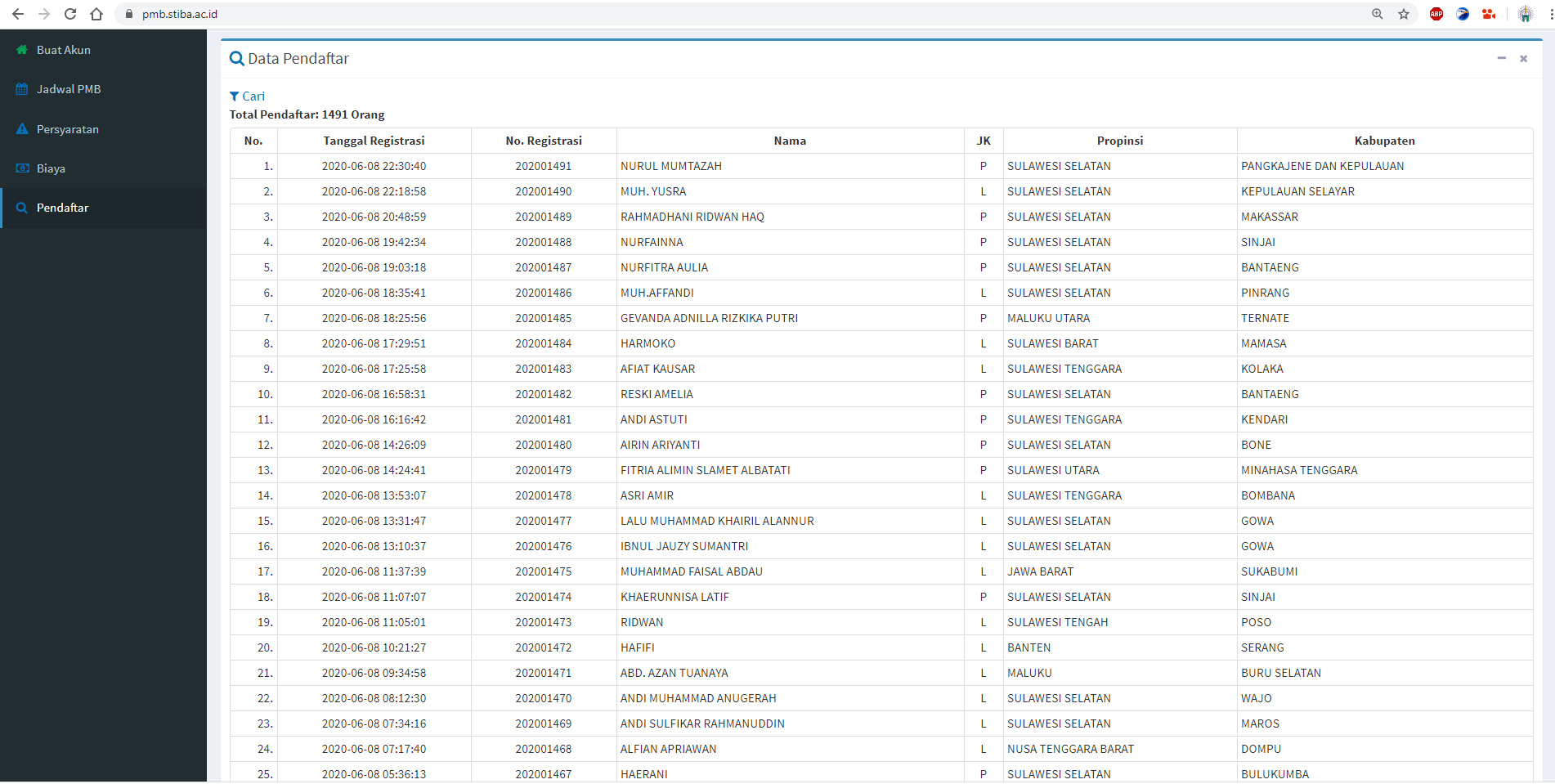Collapse the Data Pendaftar panel
This screenshot has width=1555, height=784.
coord(1501,58)
